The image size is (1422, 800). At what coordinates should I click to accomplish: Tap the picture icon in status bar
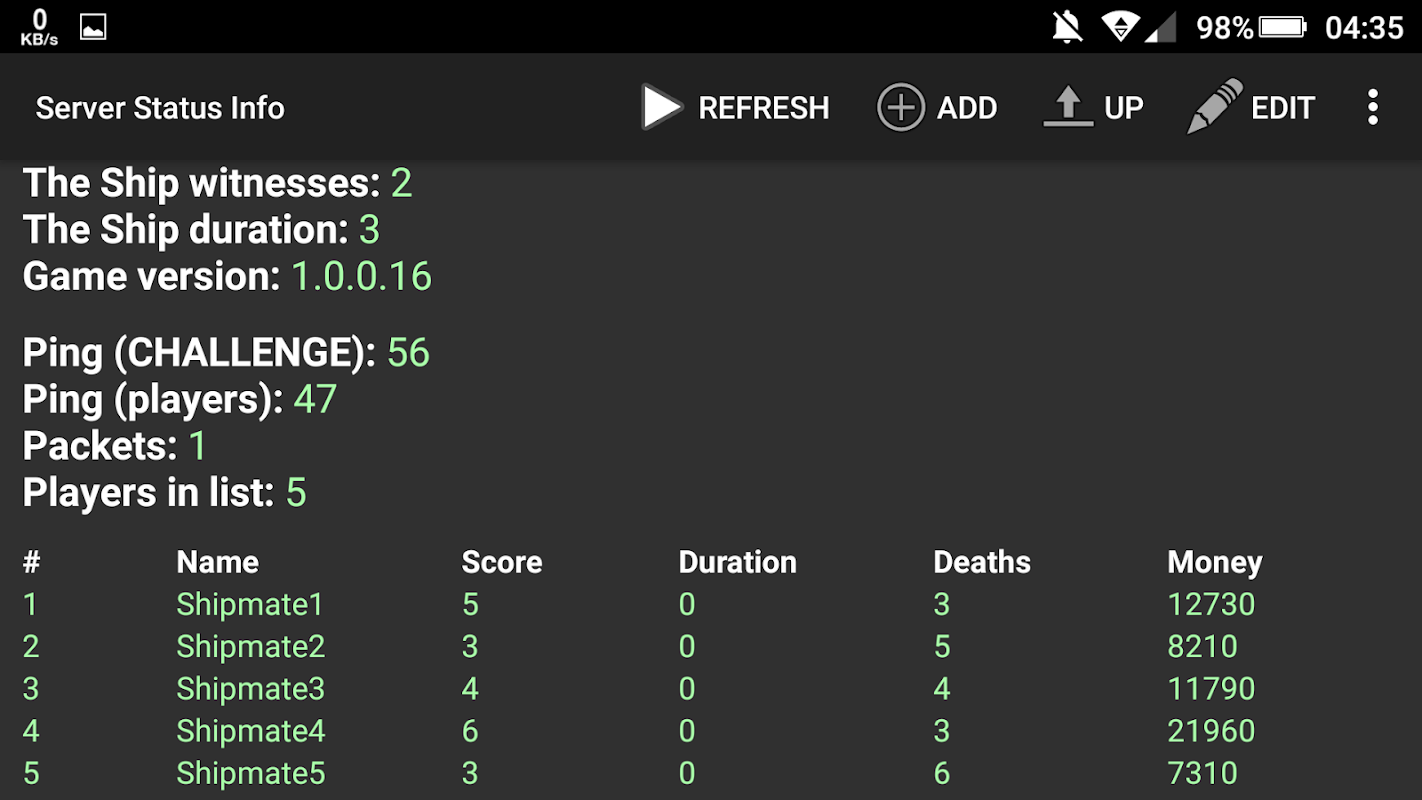coord(93,27)
